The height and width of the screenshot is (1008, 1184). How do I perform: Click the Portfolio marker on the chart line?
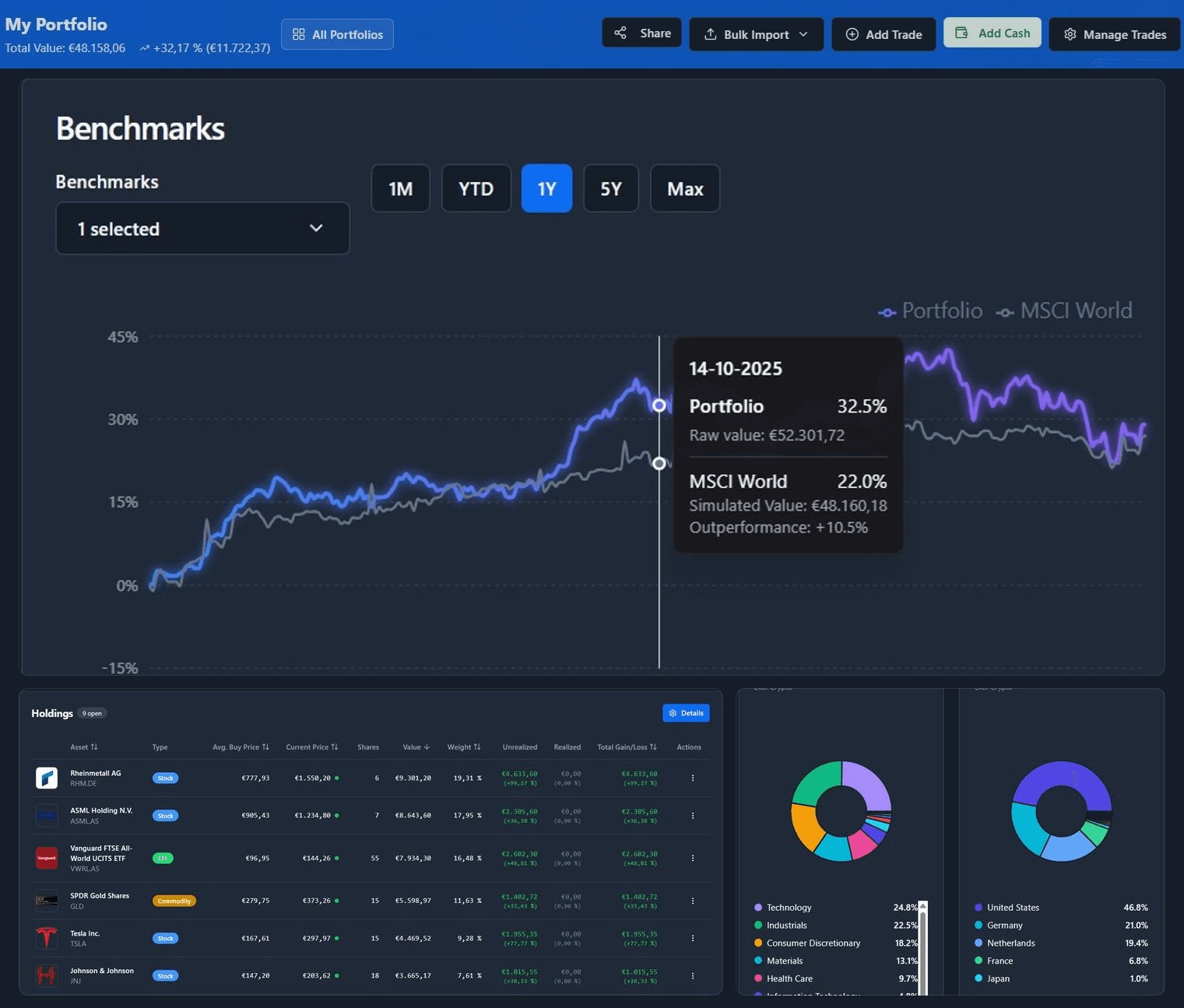pyautogui.click(x=659, y=406)
